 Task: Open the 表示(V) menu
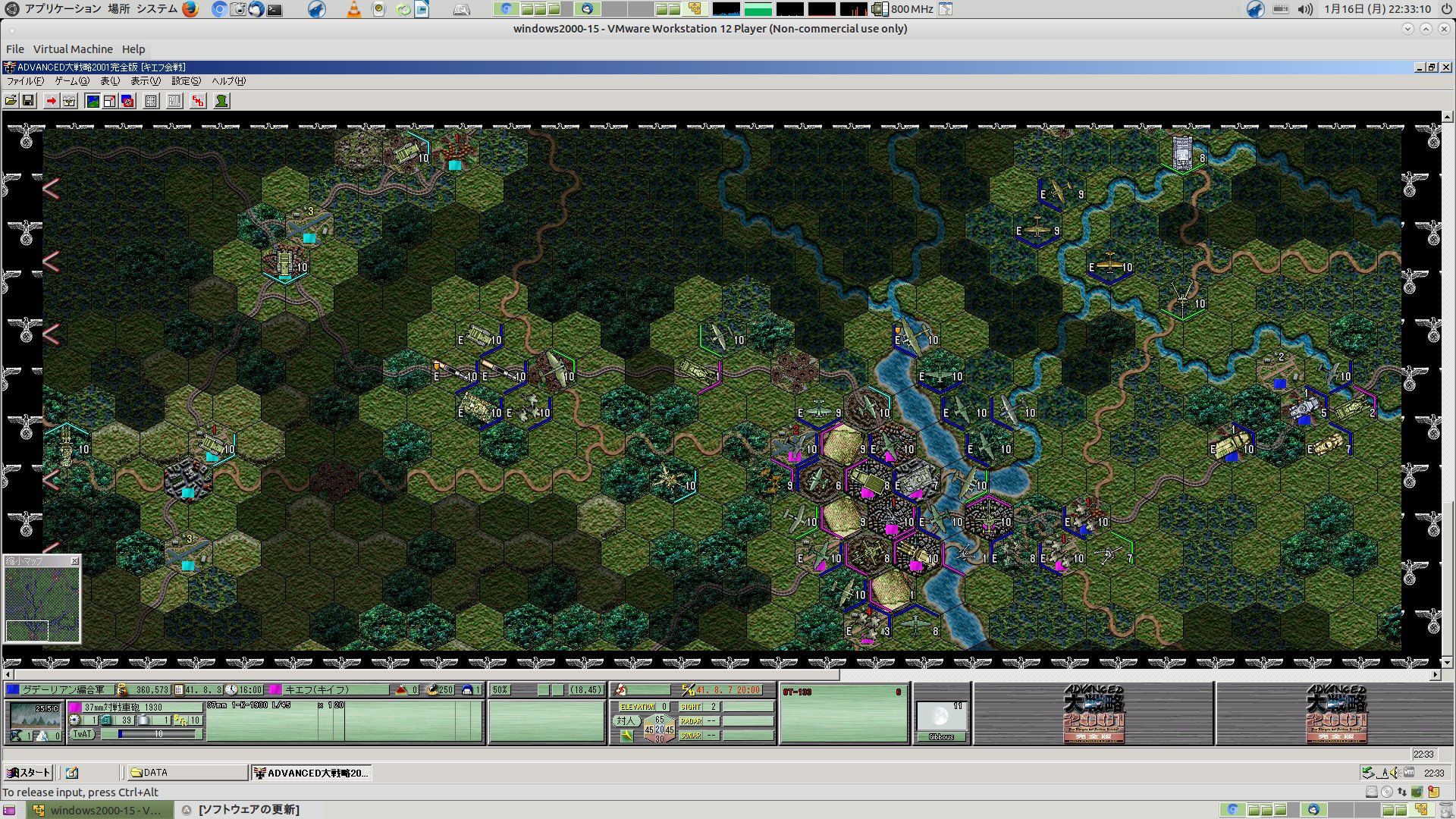click(146, 81)
